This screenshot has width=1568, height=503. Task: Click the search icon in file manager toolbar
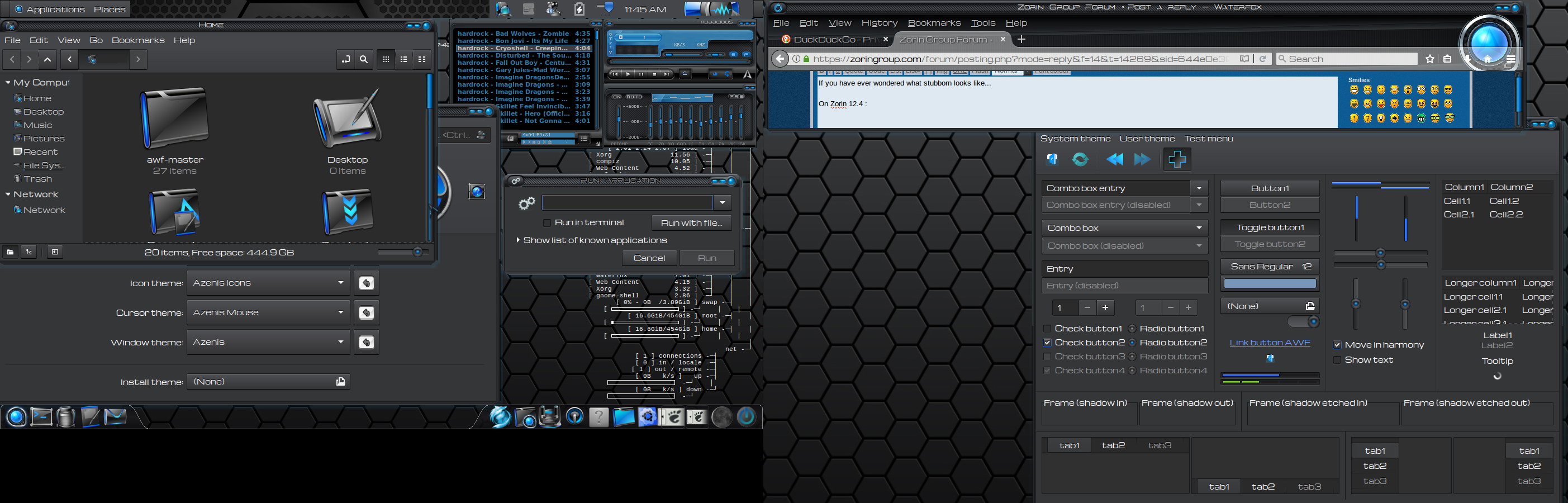(x=363, y=59)
